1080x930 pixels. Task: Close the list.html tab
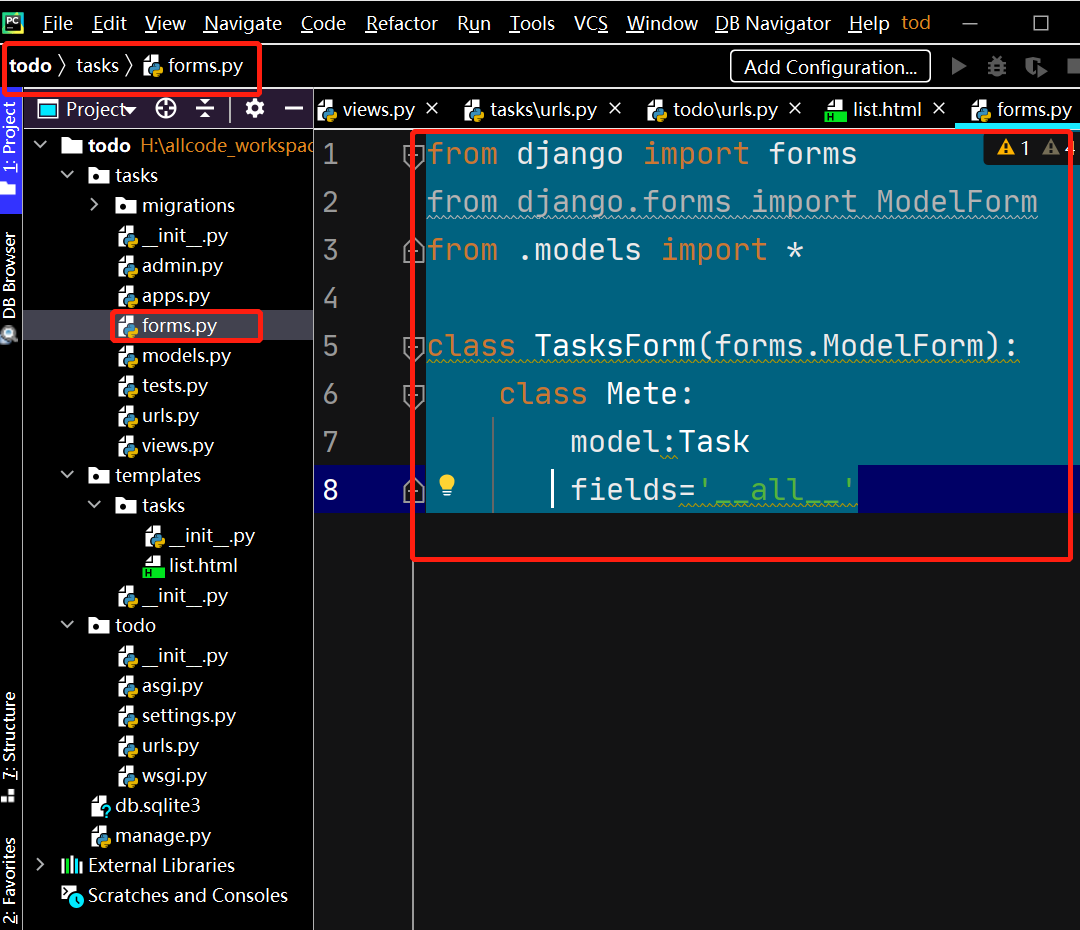point(939,109)
